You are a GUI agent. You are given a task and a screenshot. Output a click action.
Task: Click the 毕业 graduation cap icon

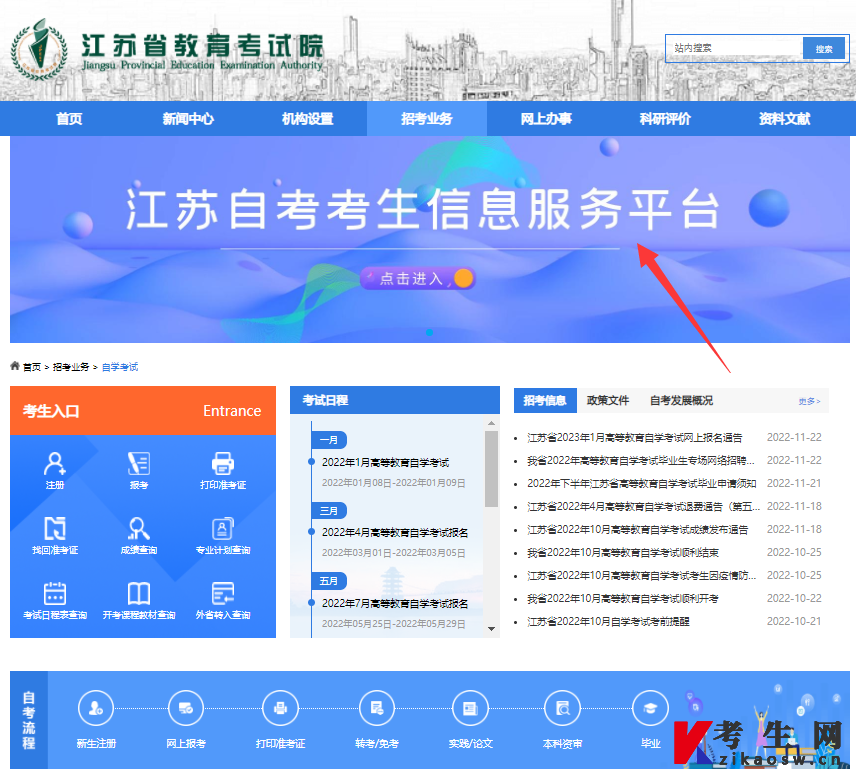click(650, 709)
